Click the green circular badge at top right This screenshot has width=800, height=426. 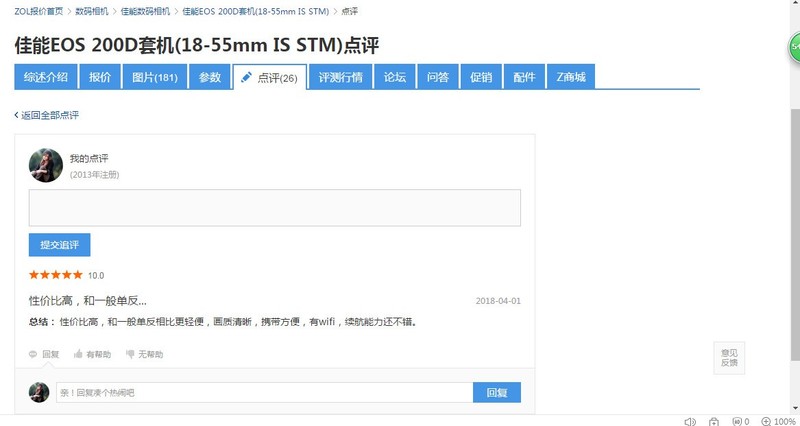794,47
